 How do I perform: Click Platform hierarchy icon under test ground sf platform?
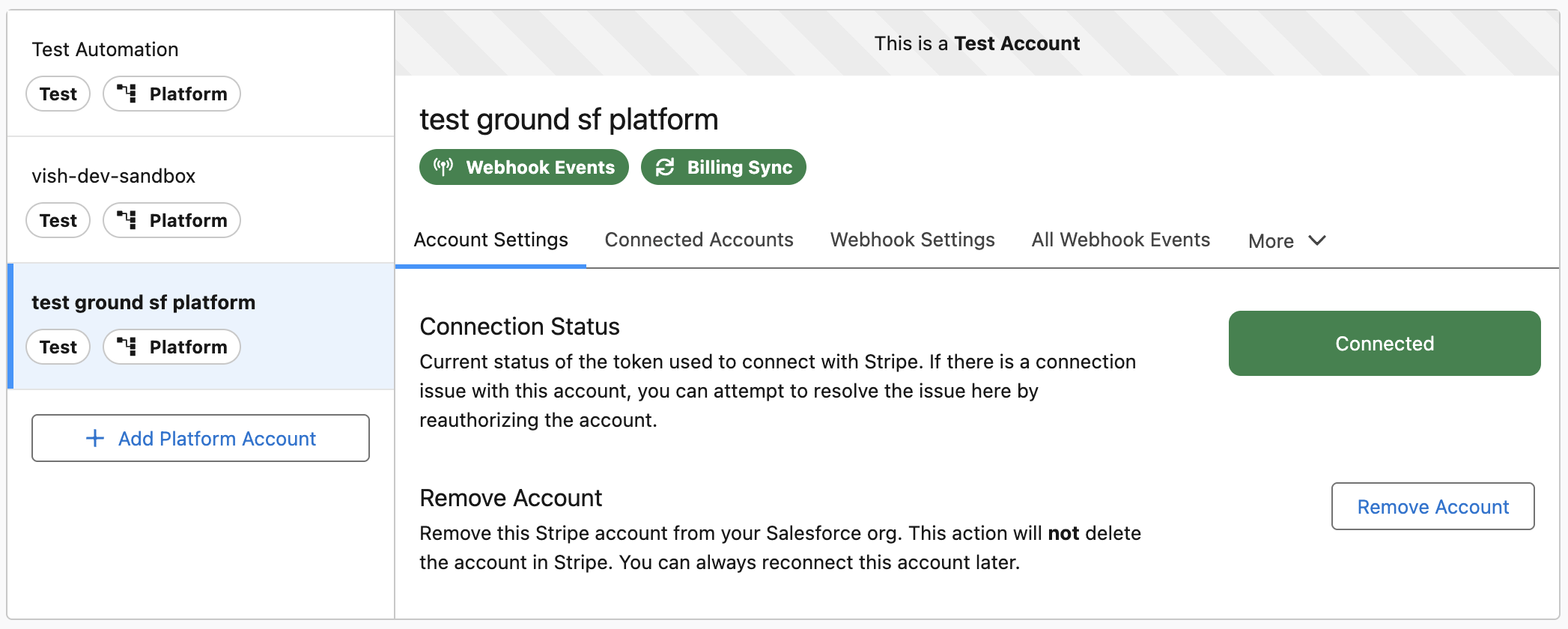[x=127, y=347]
